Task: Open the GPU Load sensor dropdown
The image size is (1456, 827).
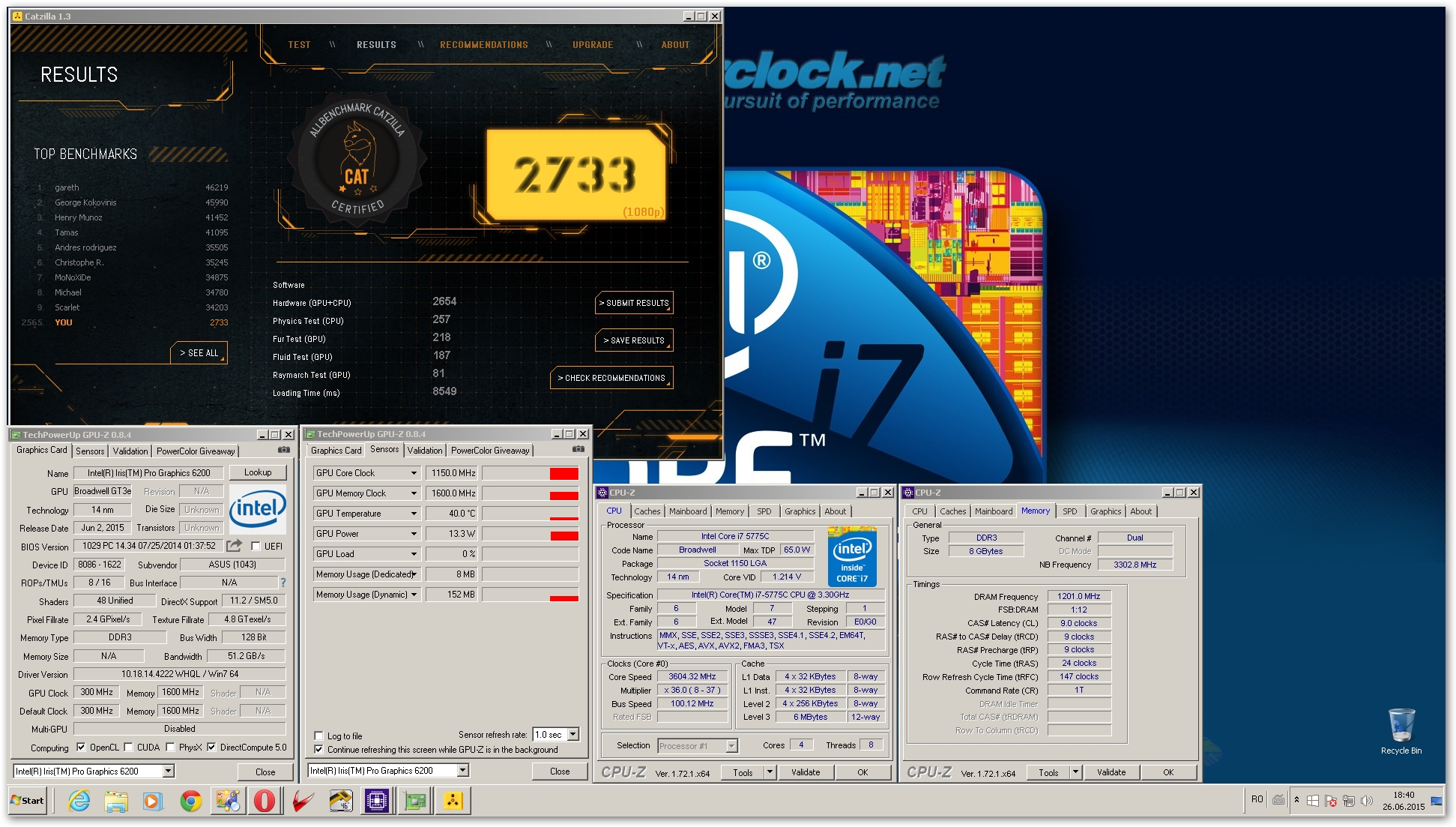Action: tap(414, 554)
